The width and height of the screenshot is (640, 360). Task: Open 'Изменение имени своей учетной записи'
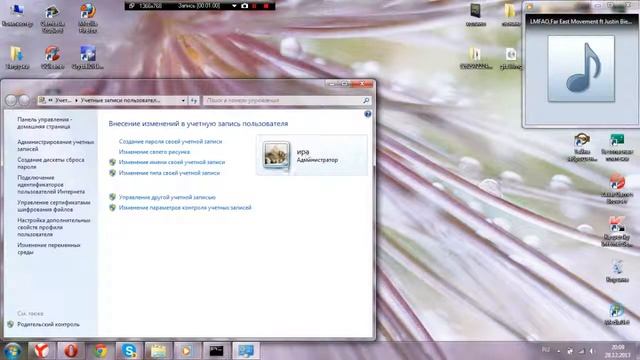pyautogui.click(x=172, y=162)
